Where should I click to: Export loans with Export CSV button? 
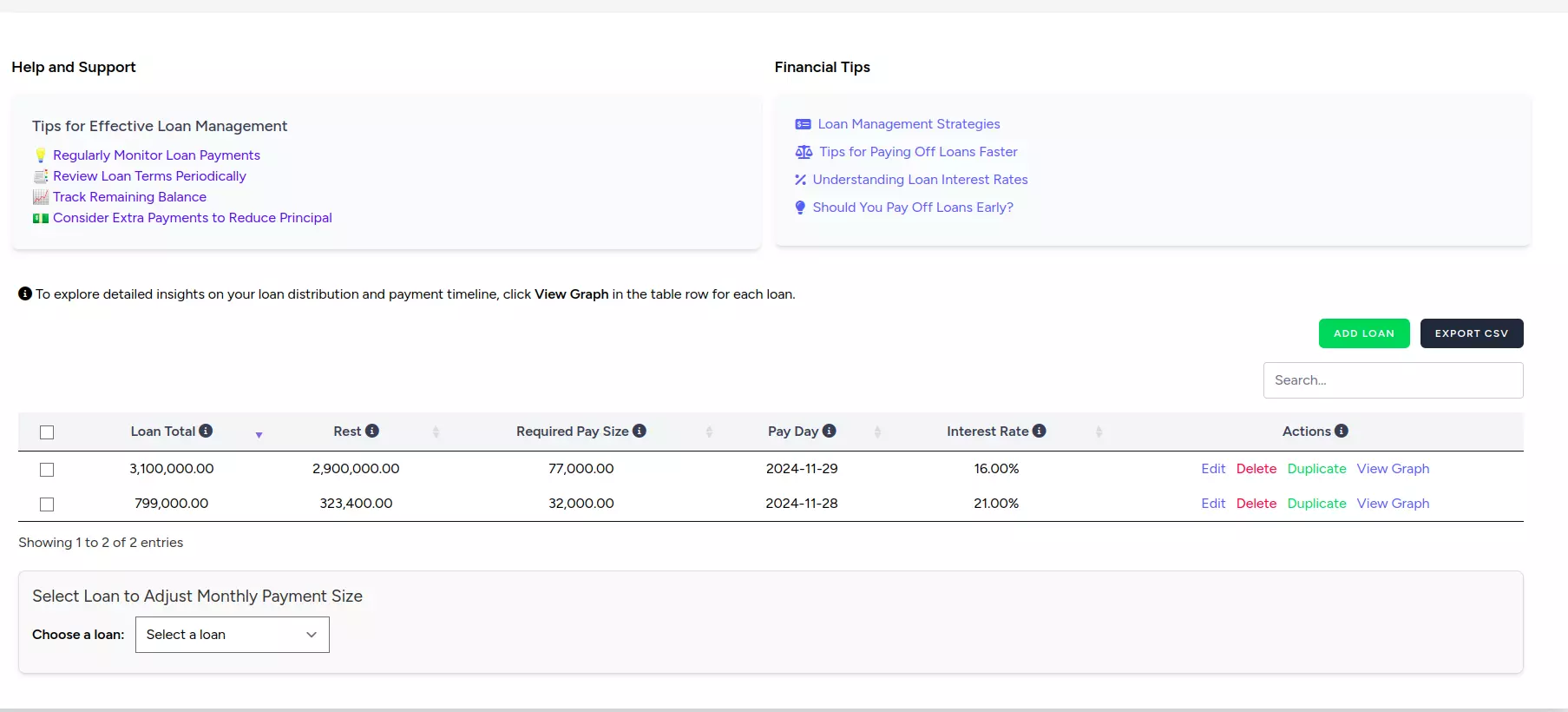[x=1471, y=333]
